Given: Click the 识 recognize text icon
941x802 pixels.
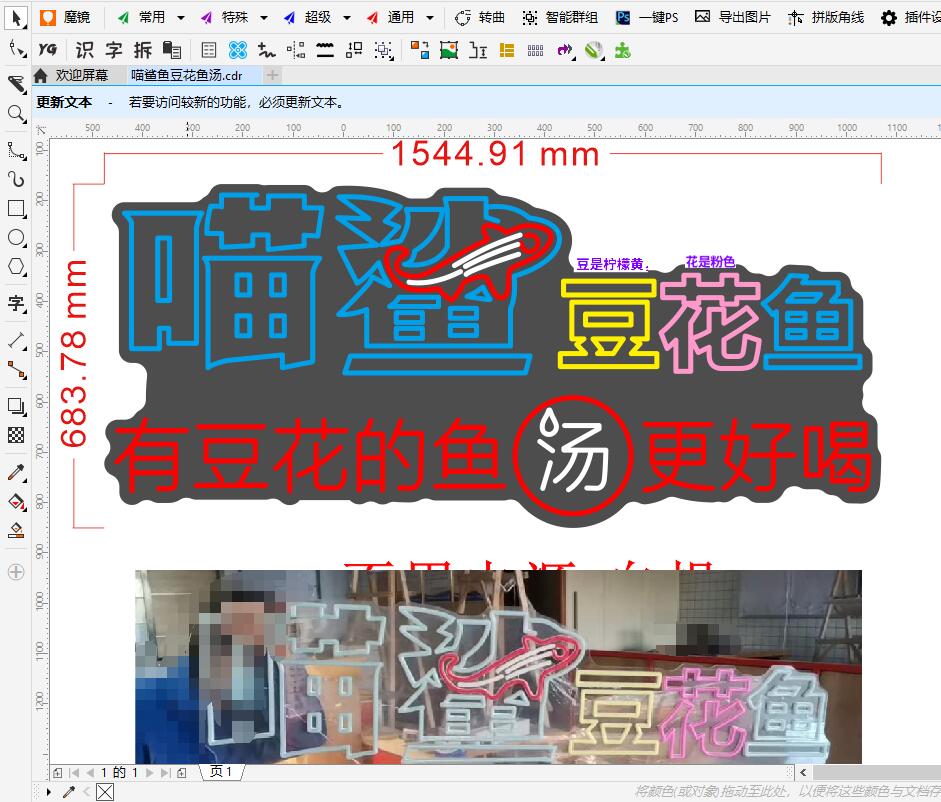Looking at the screenshot, I should click(84, 50).
